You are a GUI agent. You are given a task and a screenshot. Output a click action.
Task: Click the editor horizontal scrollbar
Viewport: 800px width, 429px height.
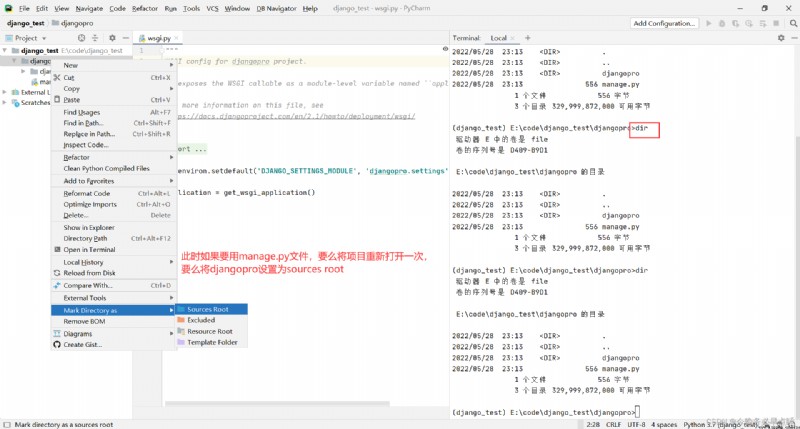[277, 403]
